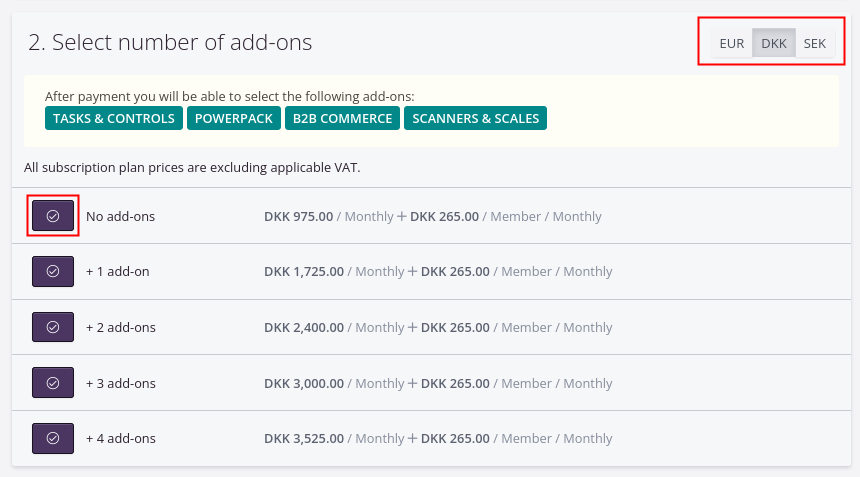860x477 pixels.
Task: Click the "+ 3 add-ons" row label
Action: [x=121, y=383]
